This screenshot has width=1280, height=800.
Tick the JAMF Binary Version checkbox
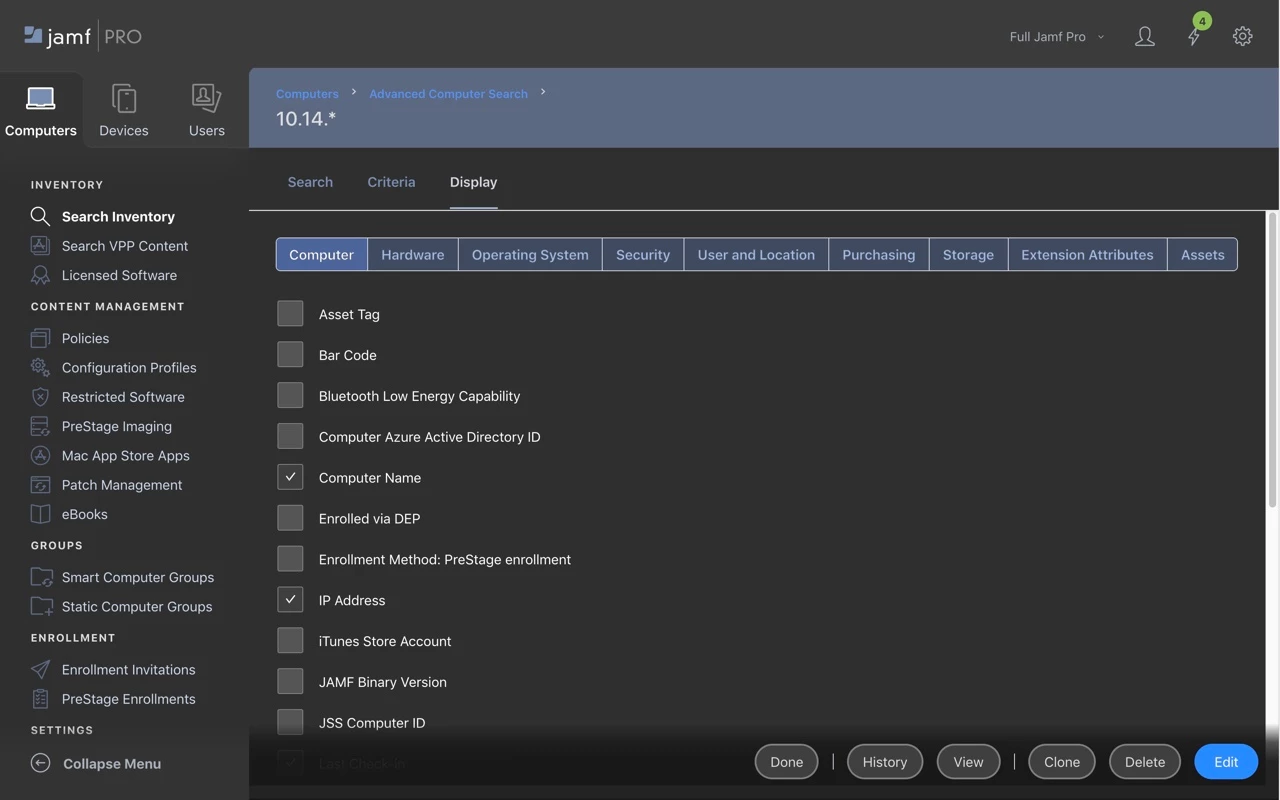point(290,682)
